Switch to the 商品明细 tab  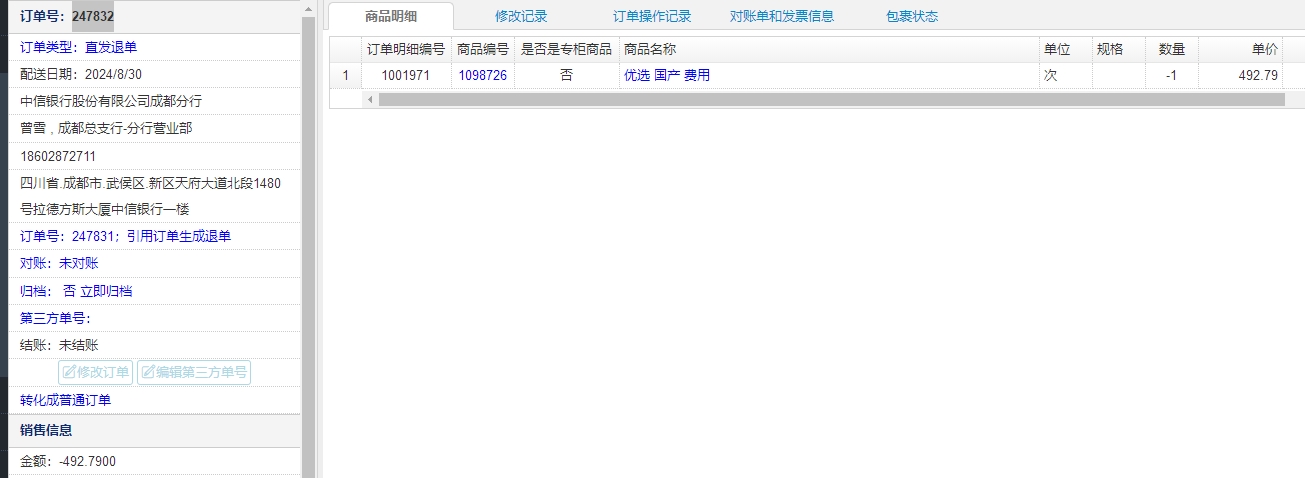pyautogui.click(x=391, y=16)
